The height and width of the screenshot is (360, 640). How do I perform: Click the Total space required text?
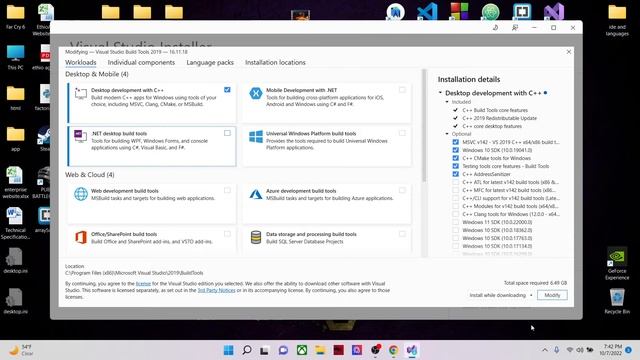coord(535,283)
